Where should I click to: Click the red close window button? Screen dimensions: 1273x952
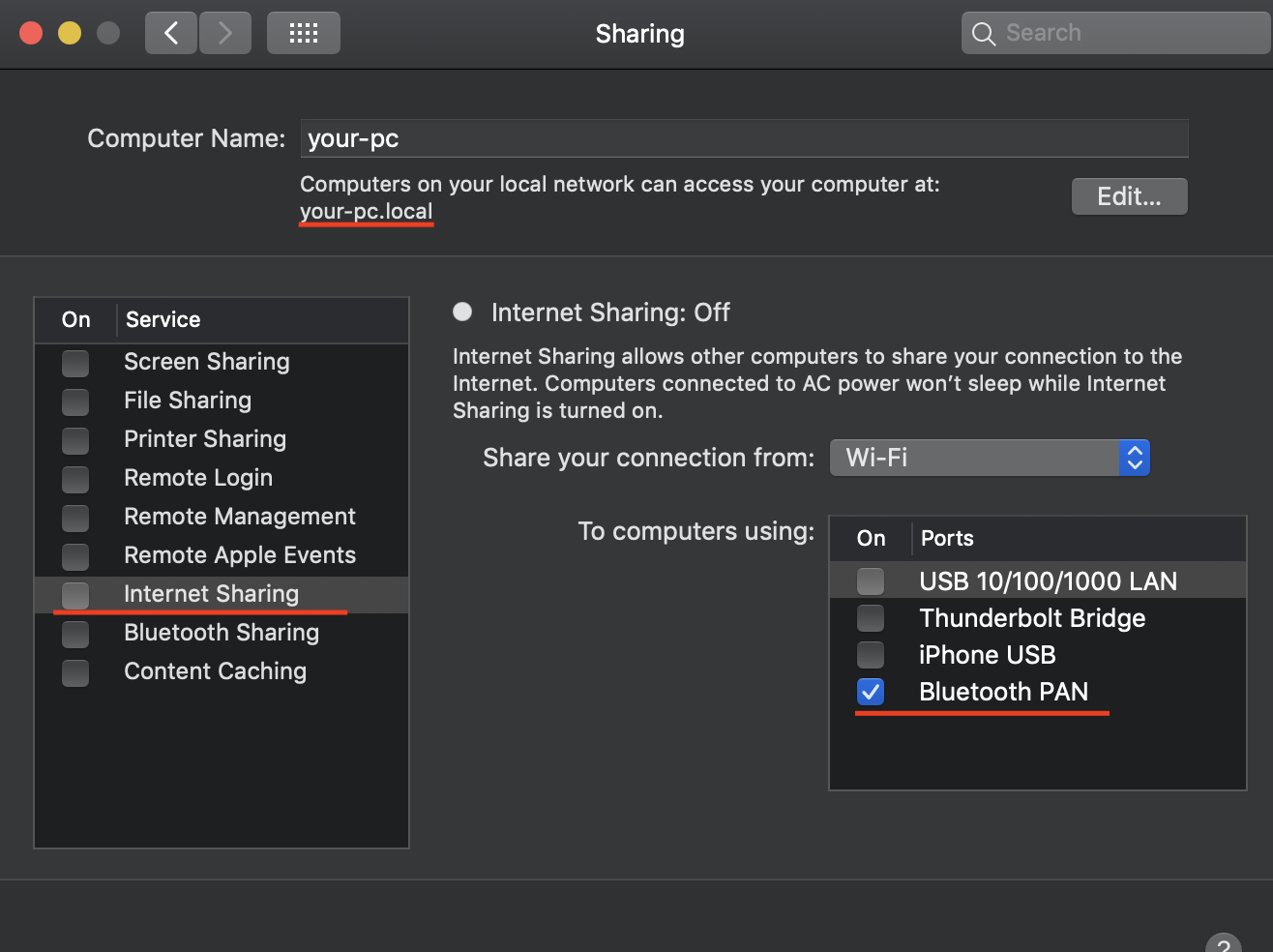coord(31,34)
